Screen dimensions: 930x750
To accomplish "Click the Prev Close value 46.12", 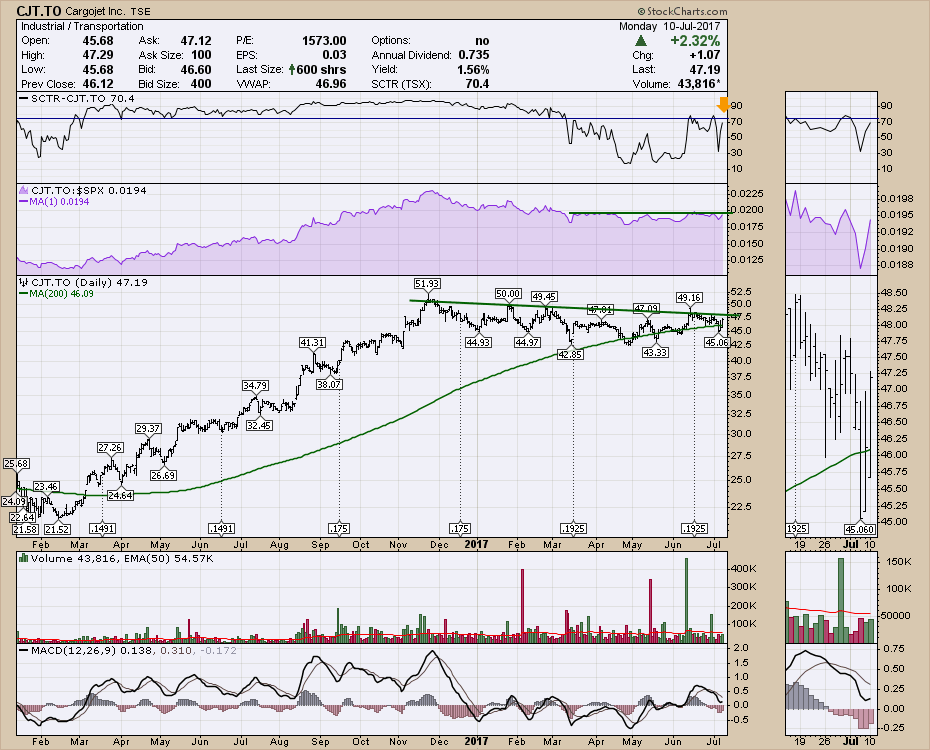I will (98, 84).
